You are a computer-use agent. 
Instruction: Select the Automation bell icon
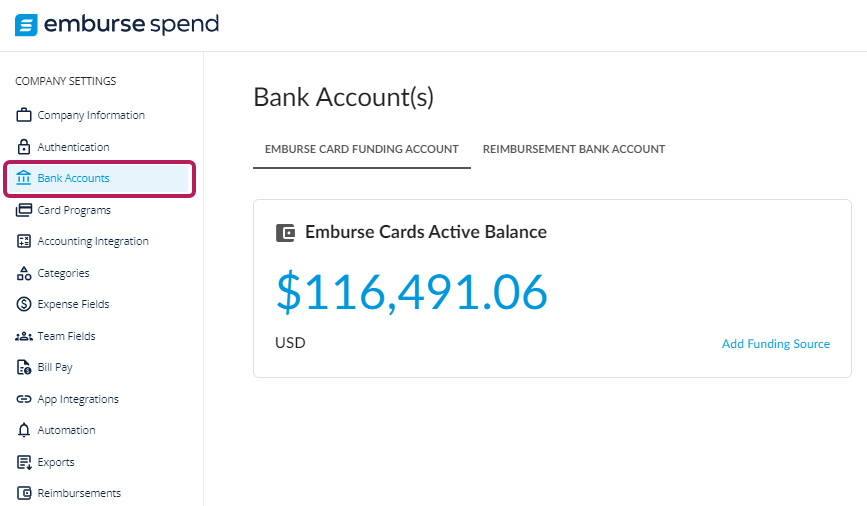(x=24, y=430)
